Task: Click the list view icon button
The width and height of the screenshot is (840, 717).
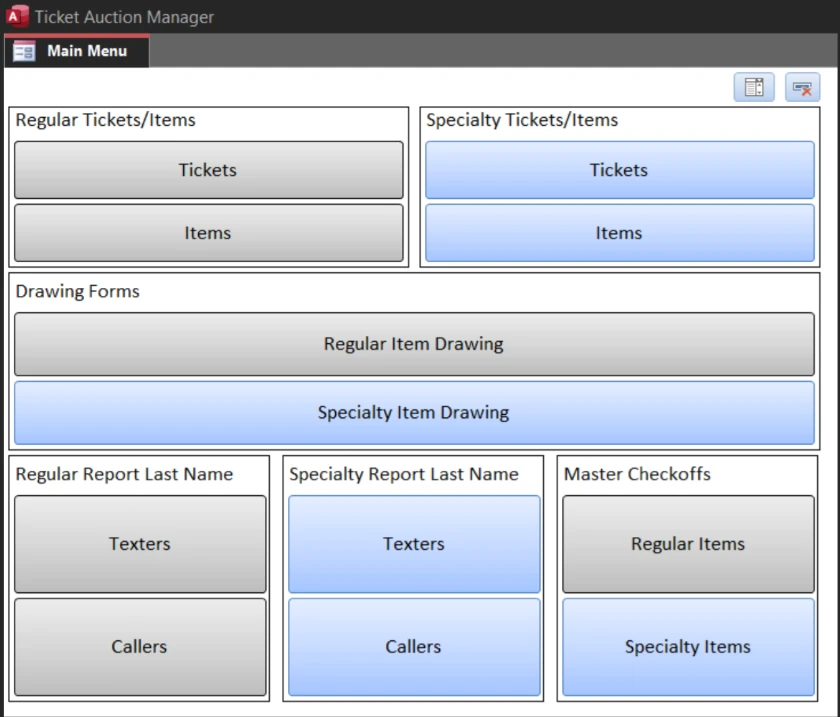Action: [754, 87]
